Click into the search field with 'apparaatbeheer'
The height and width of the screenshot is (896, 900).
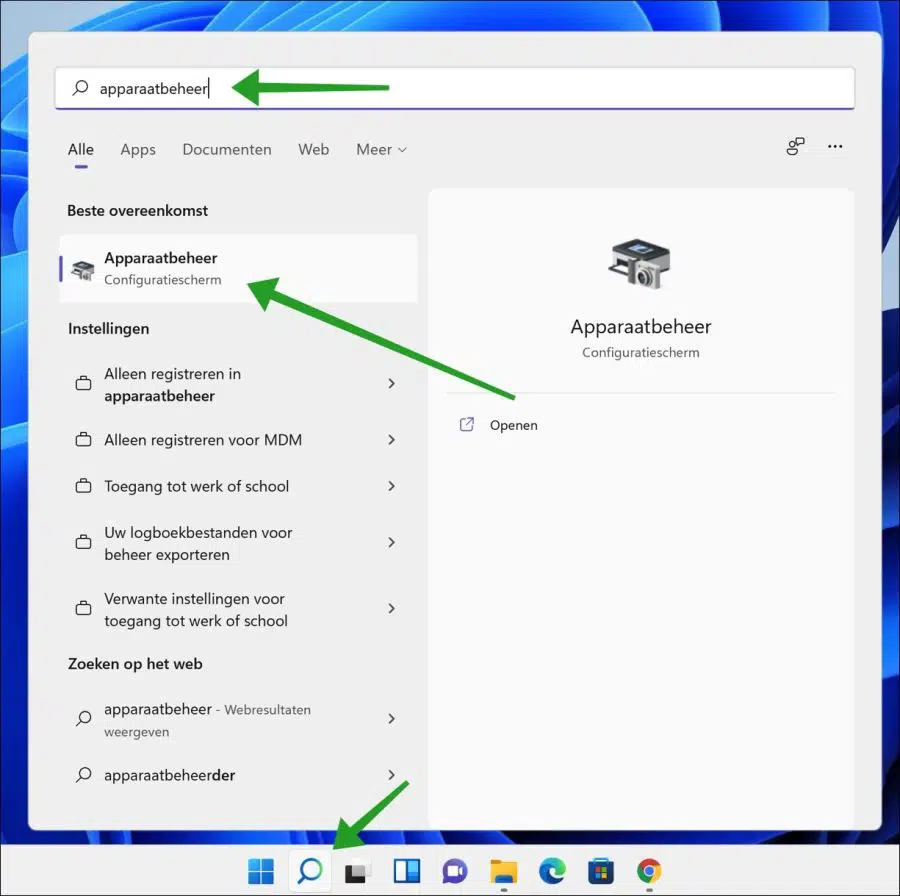[x=455, y=88]
